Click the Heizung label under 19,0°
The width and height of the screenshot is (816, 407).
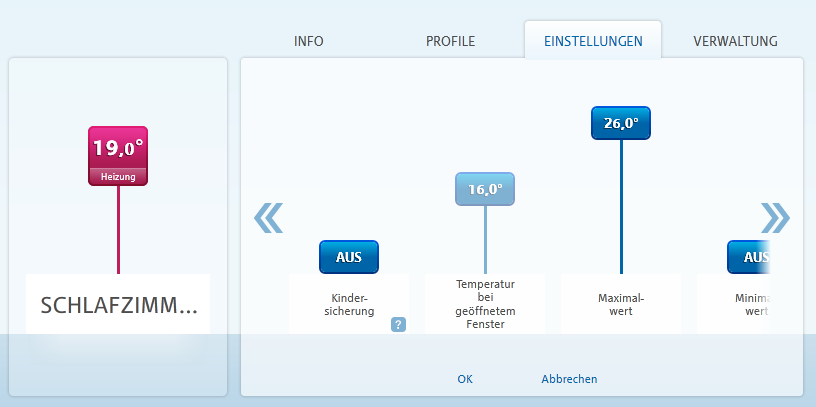[118, 177]
